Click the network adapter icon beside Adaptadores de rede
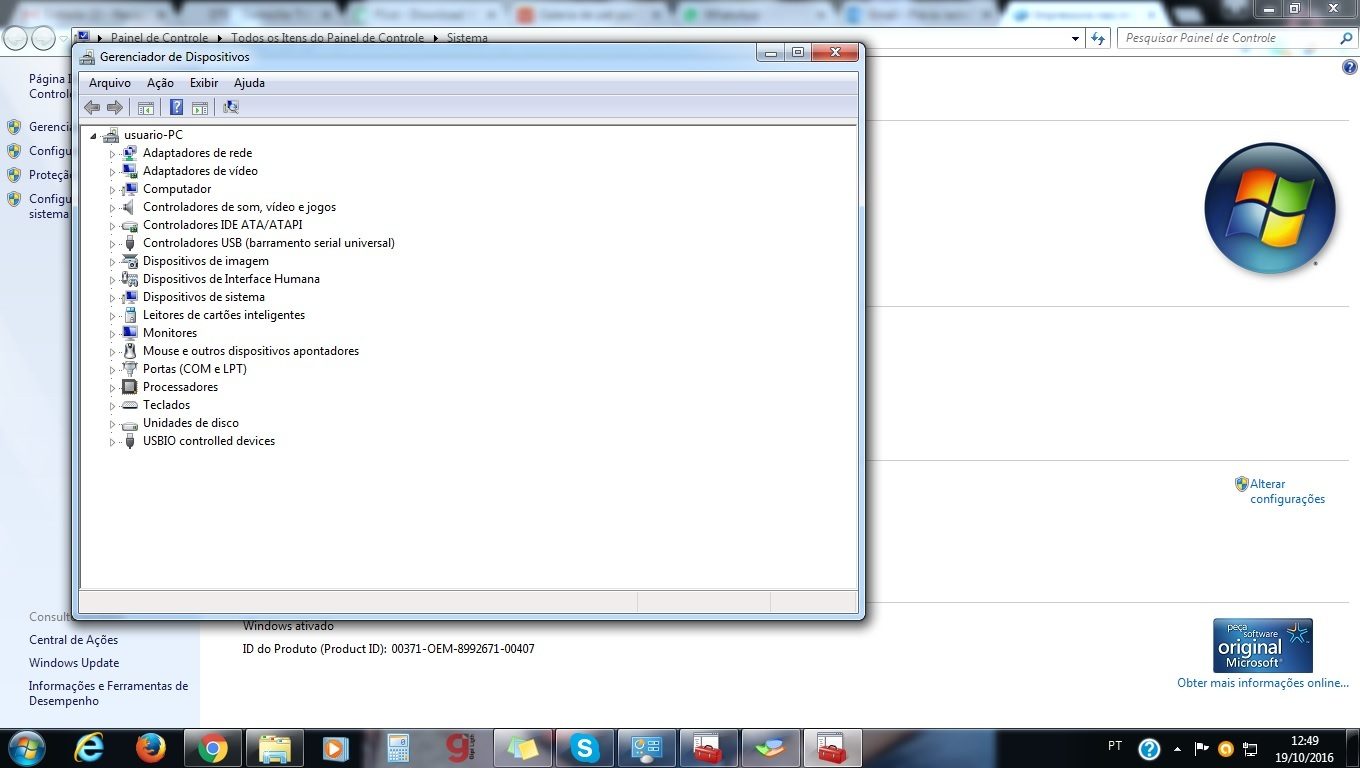Viewport: 1360px width, 768px height. tap(129, 153)
